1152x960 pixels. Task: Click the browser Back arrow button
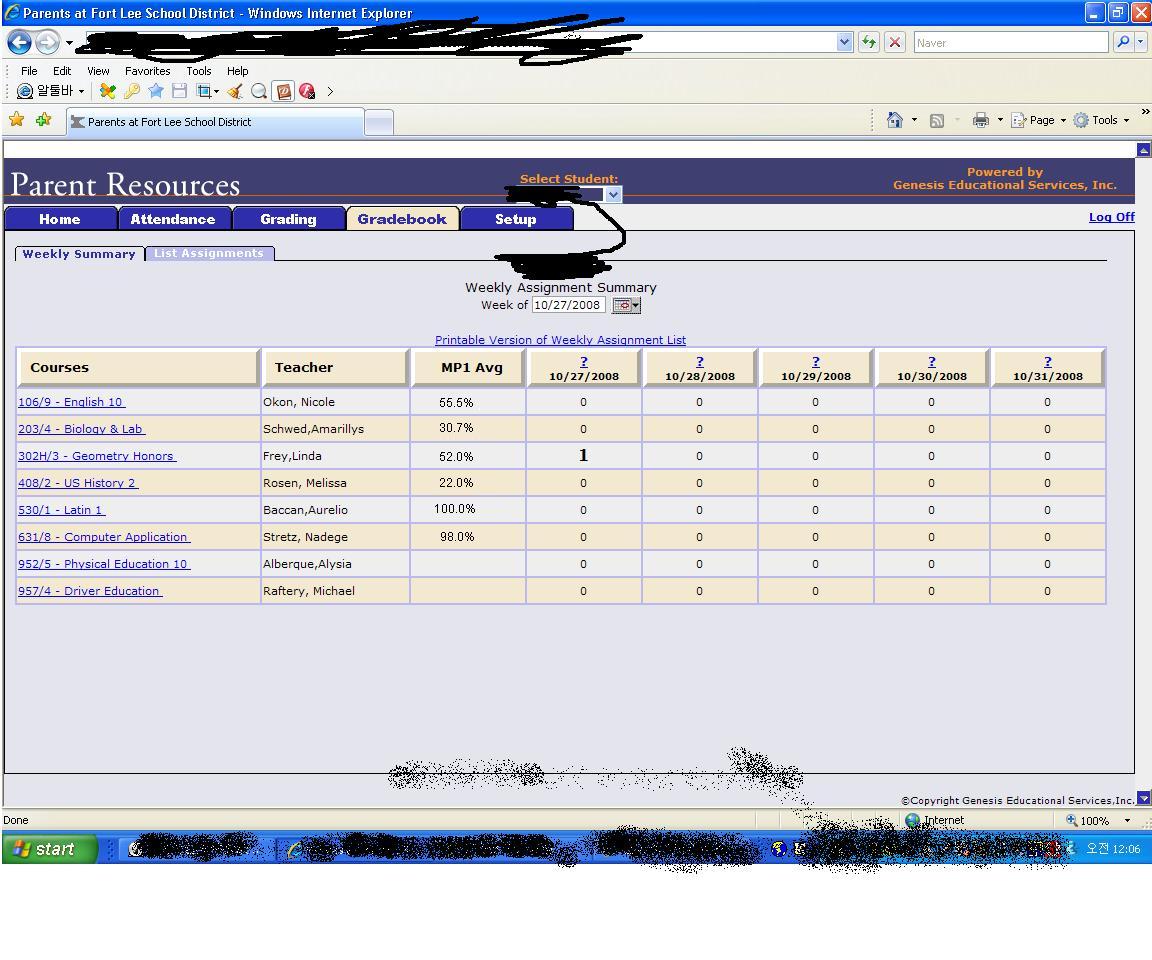tap(19, 43)
